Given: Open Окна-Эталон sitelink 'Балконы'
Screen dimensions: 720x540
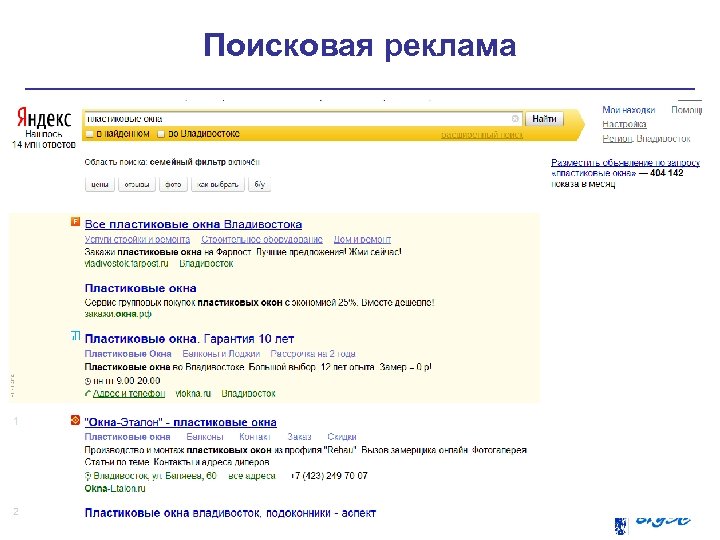Looking at the screenshot, I should click(x=205, y=437).
